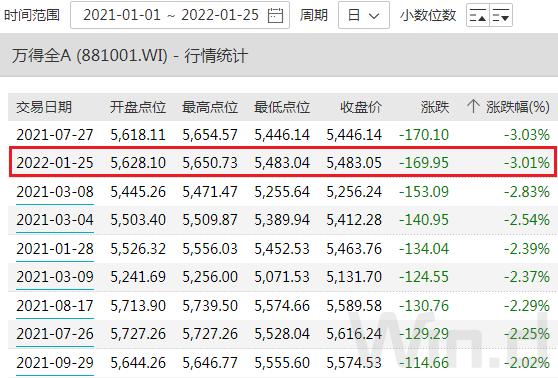The width and height of the screenshot is (558, 378).
Task: Select the date cell 2021-07-27
Action: pos(55,135)
